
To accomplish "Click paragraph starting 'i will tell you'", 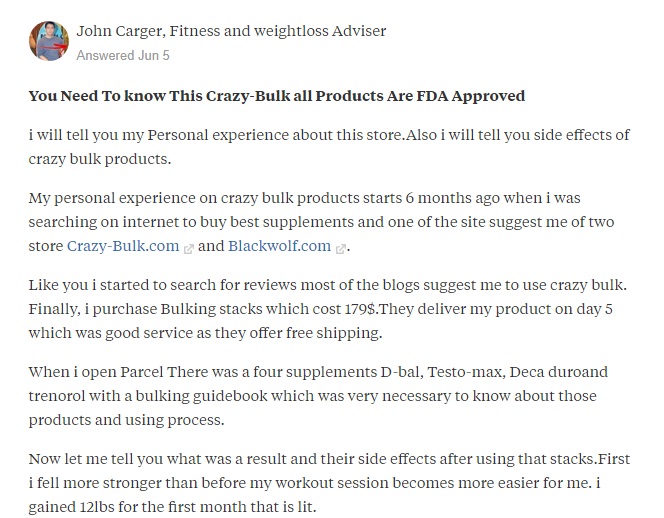I will coord(329,147).
